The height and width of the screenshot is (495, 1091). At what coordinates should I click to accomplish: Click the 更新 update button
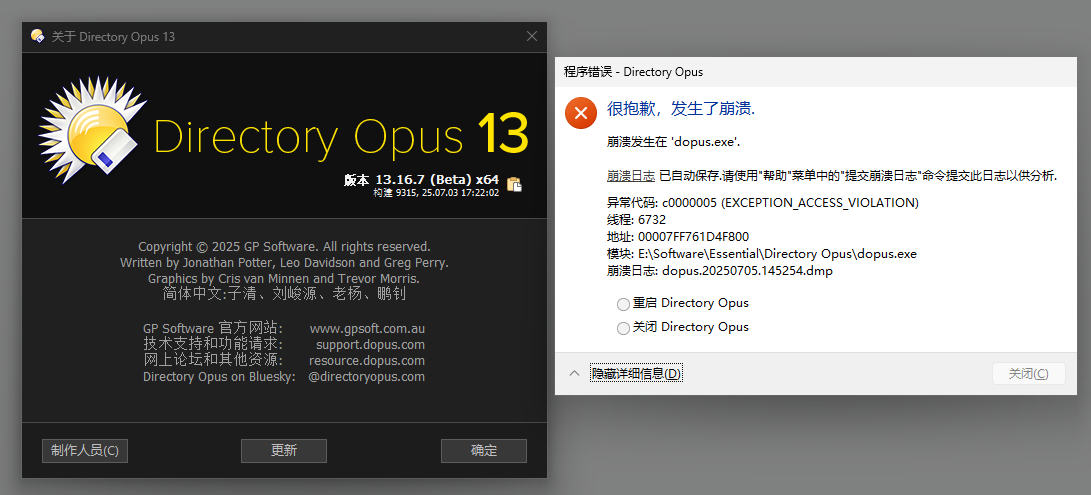pos(284,450)
